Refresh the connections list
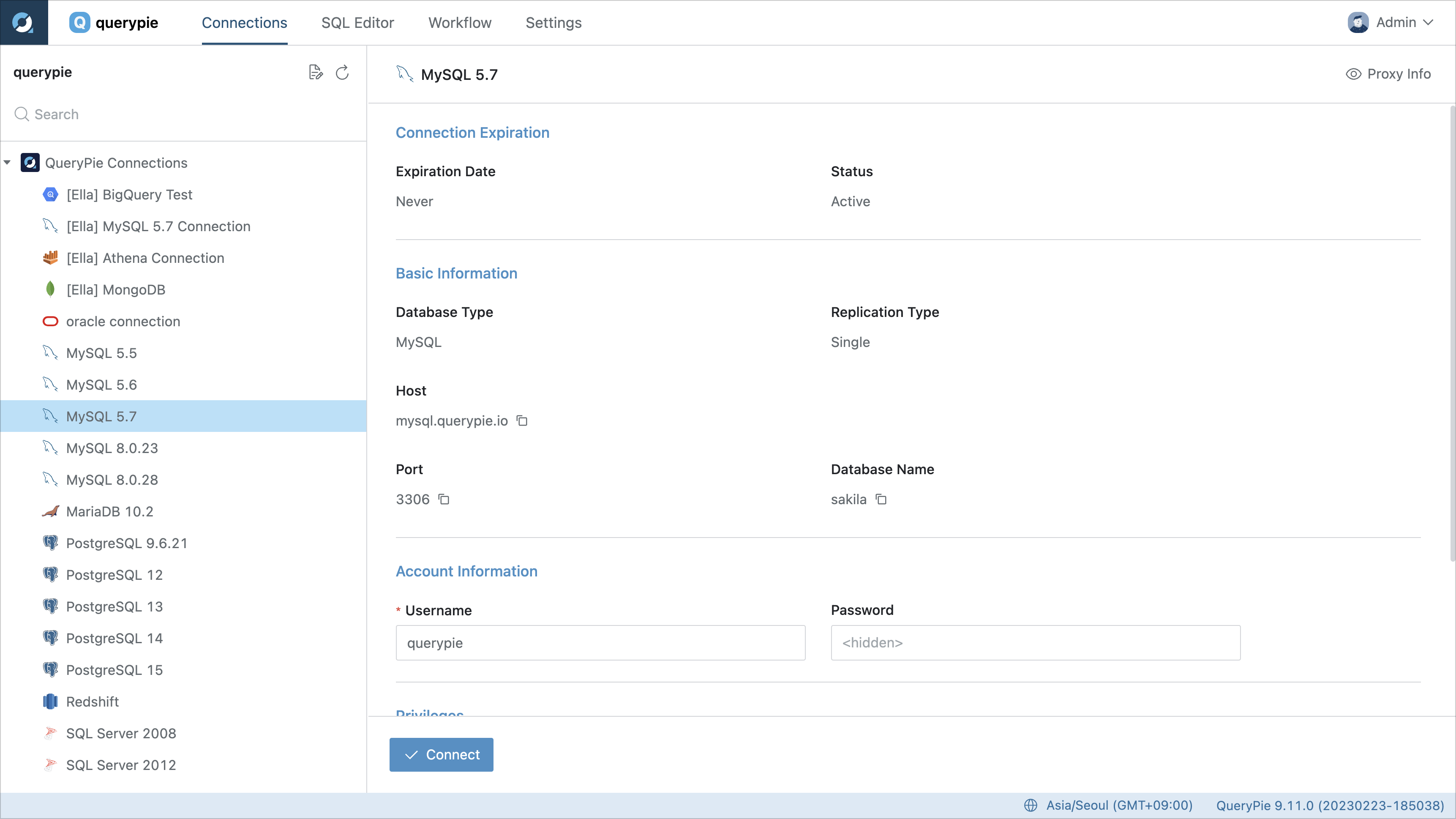The height and width of the screenshot is (819, 1456). point(342,72)
